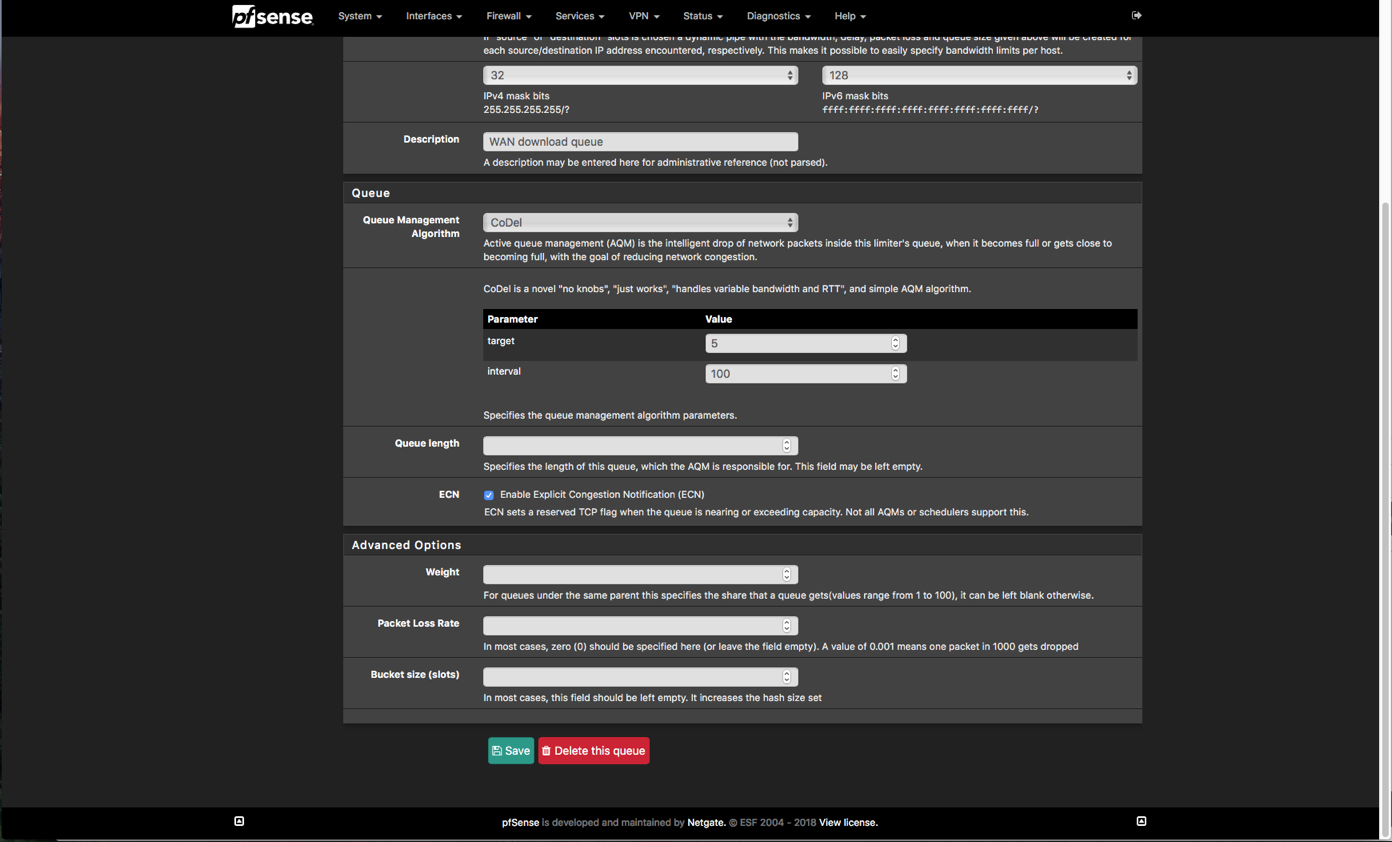Click the bottom-left footer square icon
This screenshot has width=1392, height=842.
(239, 821)
